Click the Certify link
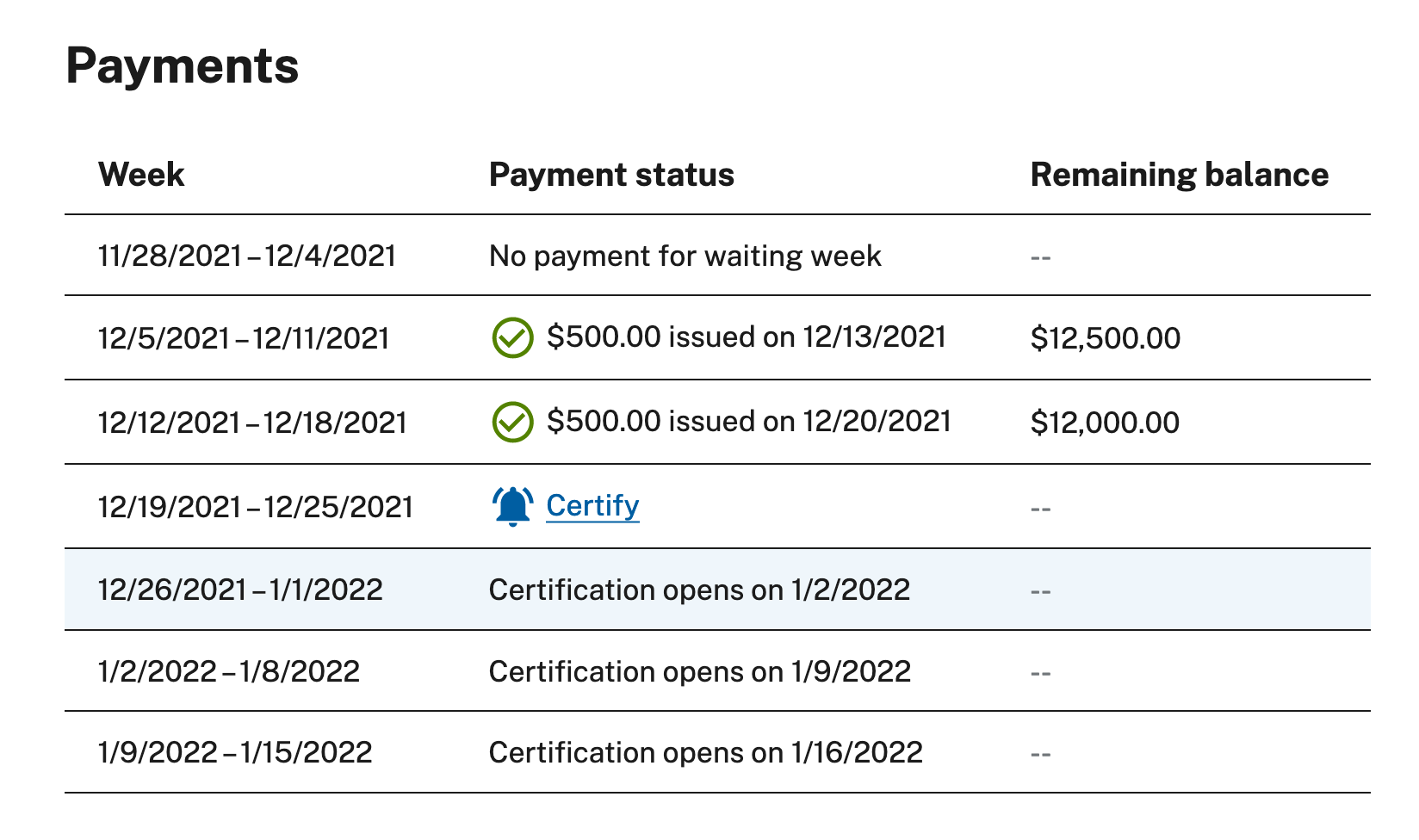Screen dimensions: 1419x840 [592, 506]
